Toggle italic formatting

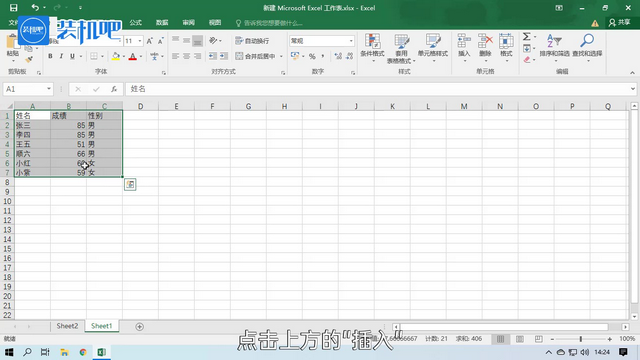click(x=61, y=56)
